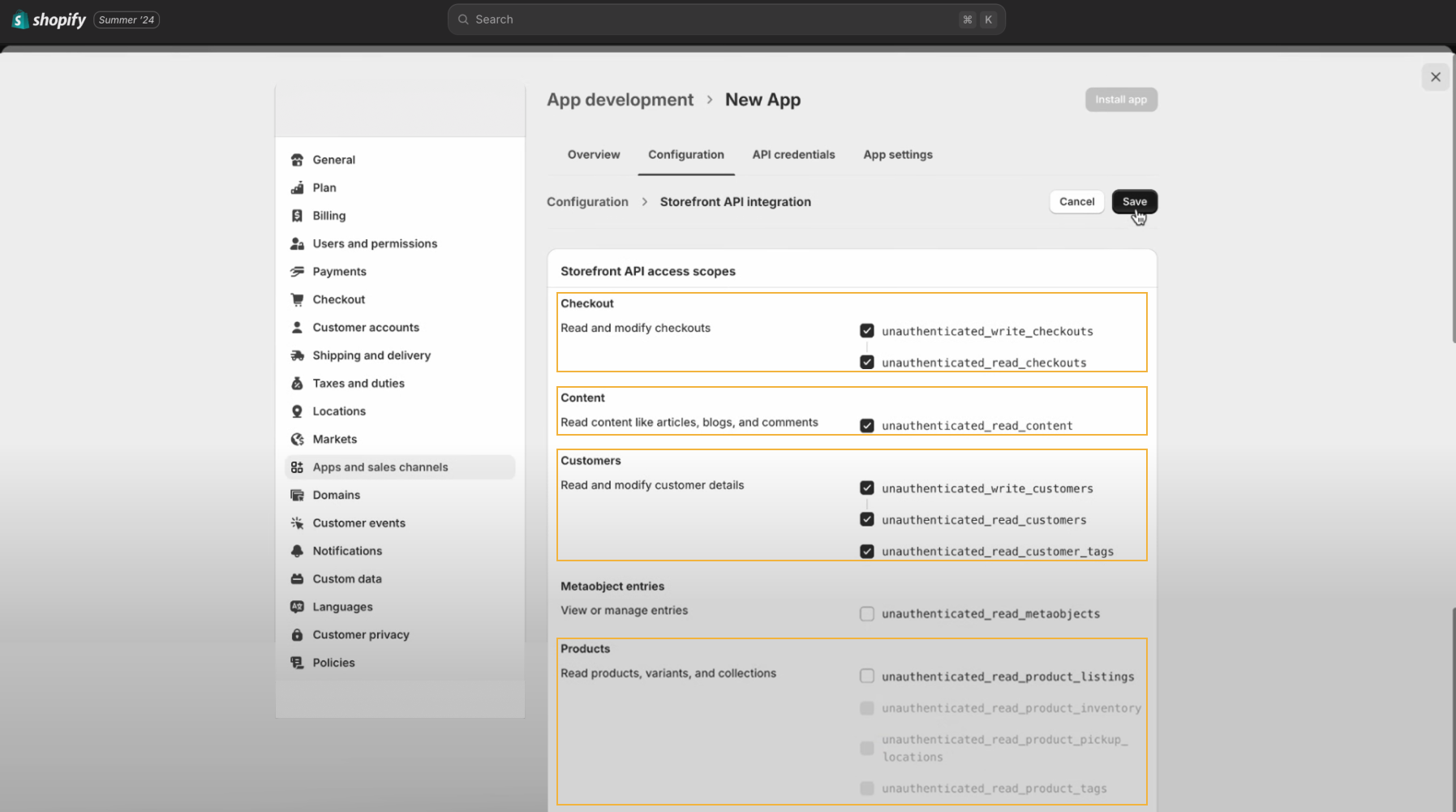Viewport: 1456px width, 812px height.
Task: Click the Languages icon
Action: [x=297, y=607]
